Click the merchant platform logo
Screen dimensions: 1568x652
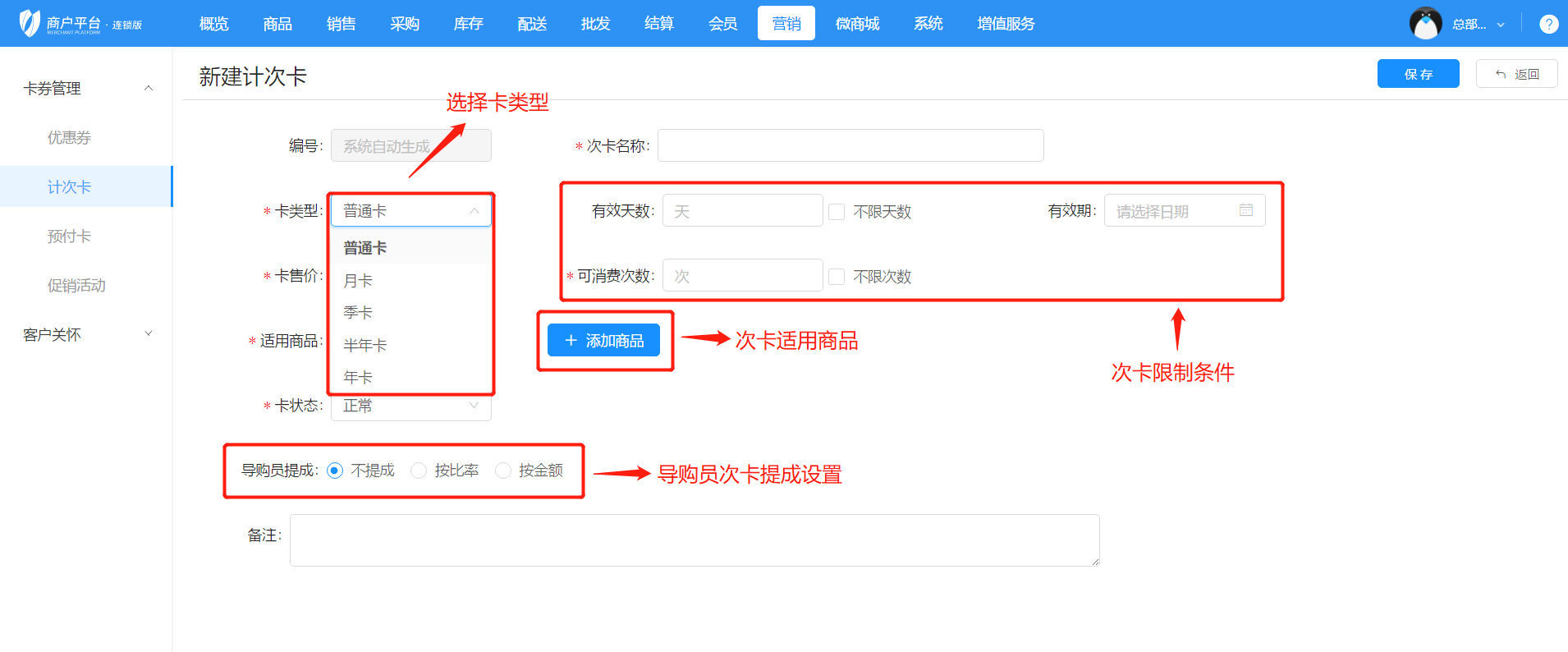(30, 23)
